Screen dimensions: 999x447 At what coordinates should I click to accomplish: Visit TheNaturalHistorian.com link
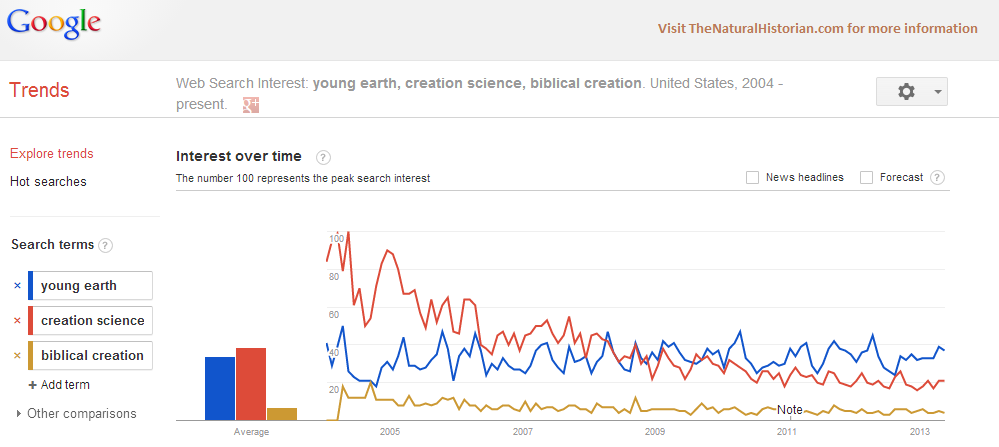tap(817, 28)
